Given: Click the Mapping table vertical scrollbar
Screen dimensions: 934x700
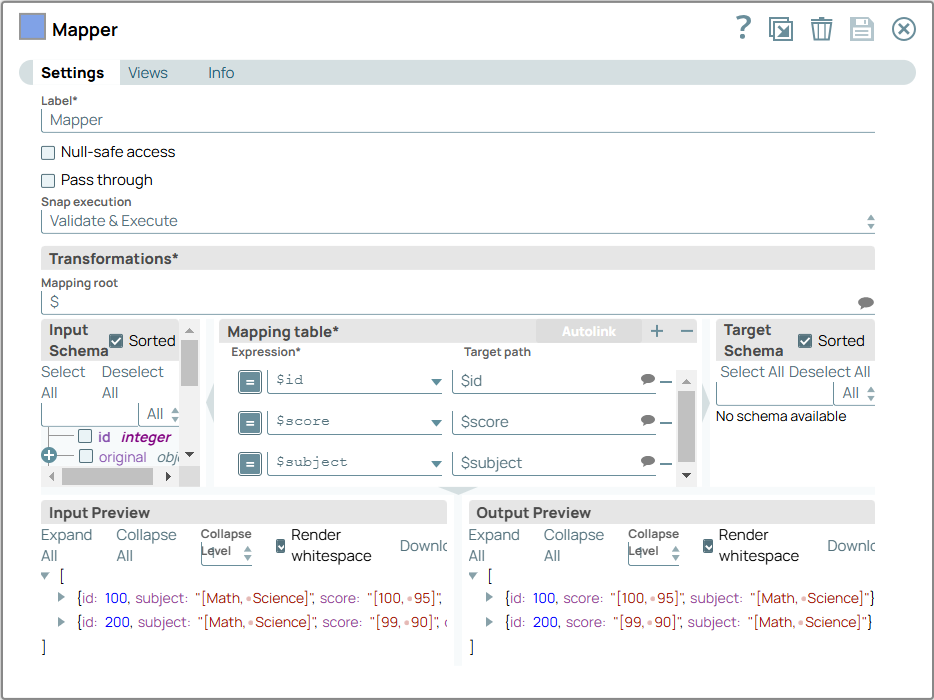Looking at the screenshot, I should click(686, 425).
